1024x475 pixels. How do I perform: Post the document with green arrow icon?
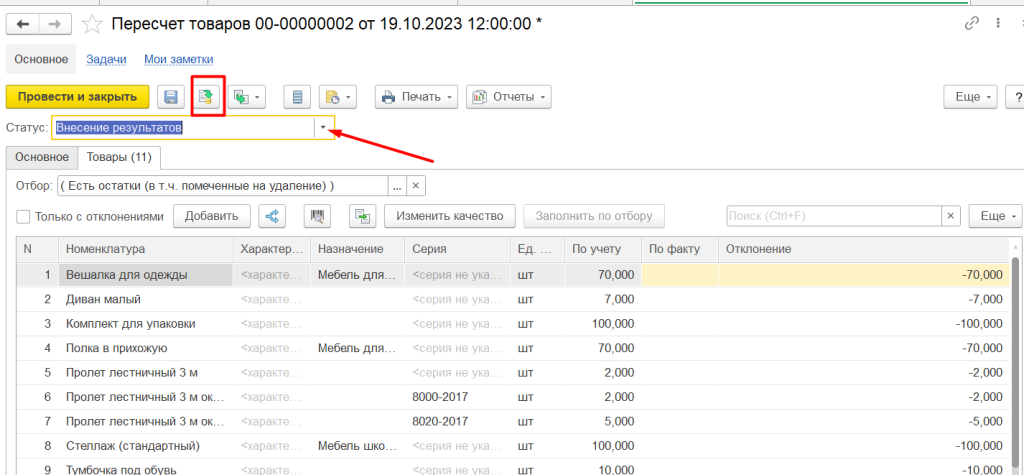click(x=206, y=97)
